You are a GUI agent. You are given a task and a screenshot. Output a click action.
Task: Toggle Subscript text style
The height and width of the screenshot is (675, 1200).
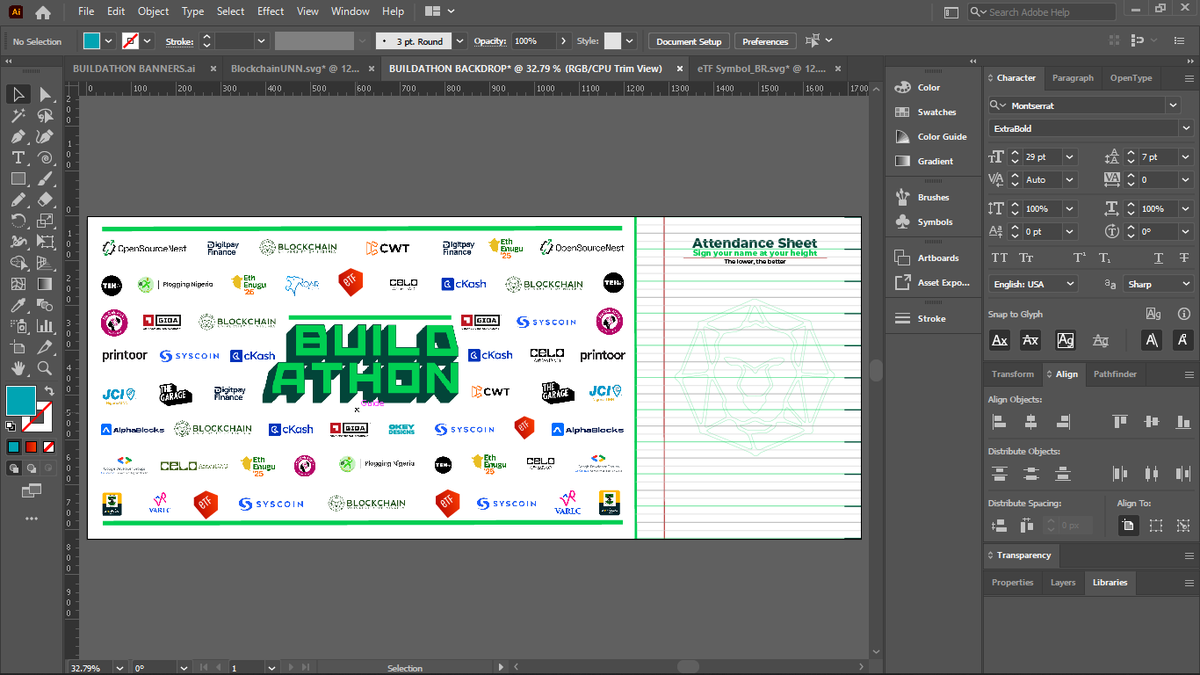tap(1106, 258)
